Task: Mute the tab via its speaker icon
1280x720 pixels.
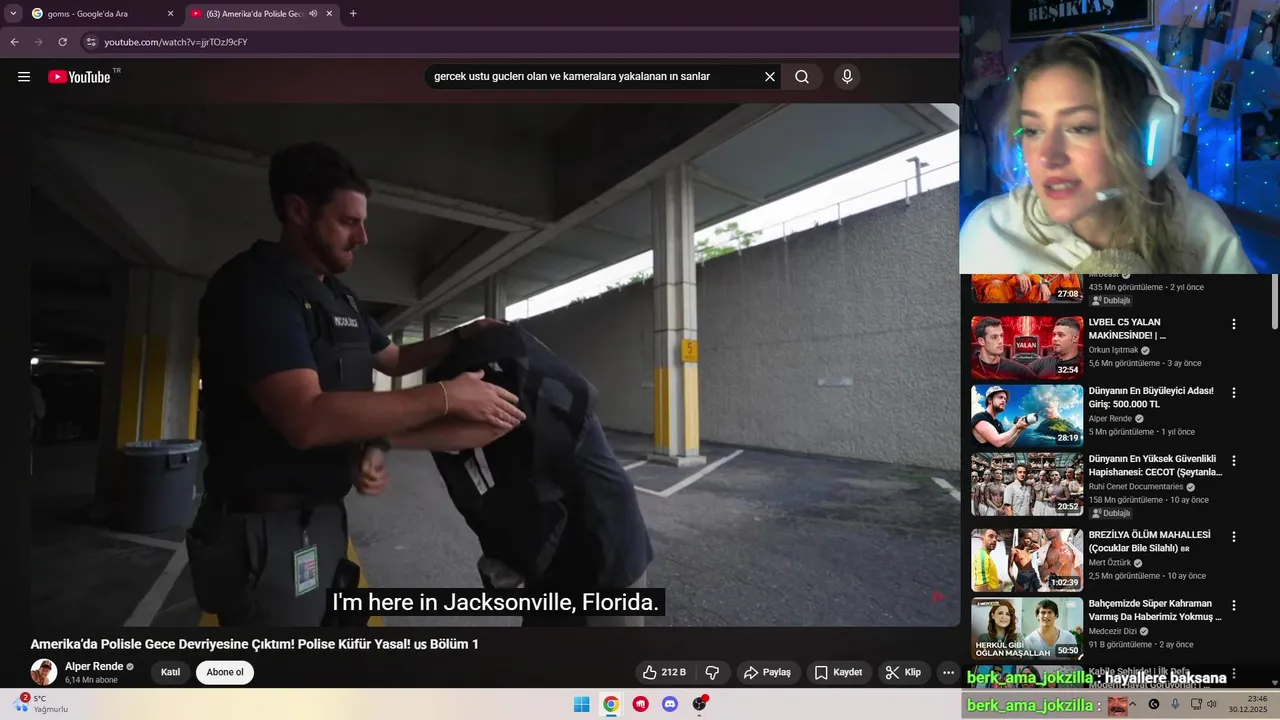Action: [x=313, y=14]
